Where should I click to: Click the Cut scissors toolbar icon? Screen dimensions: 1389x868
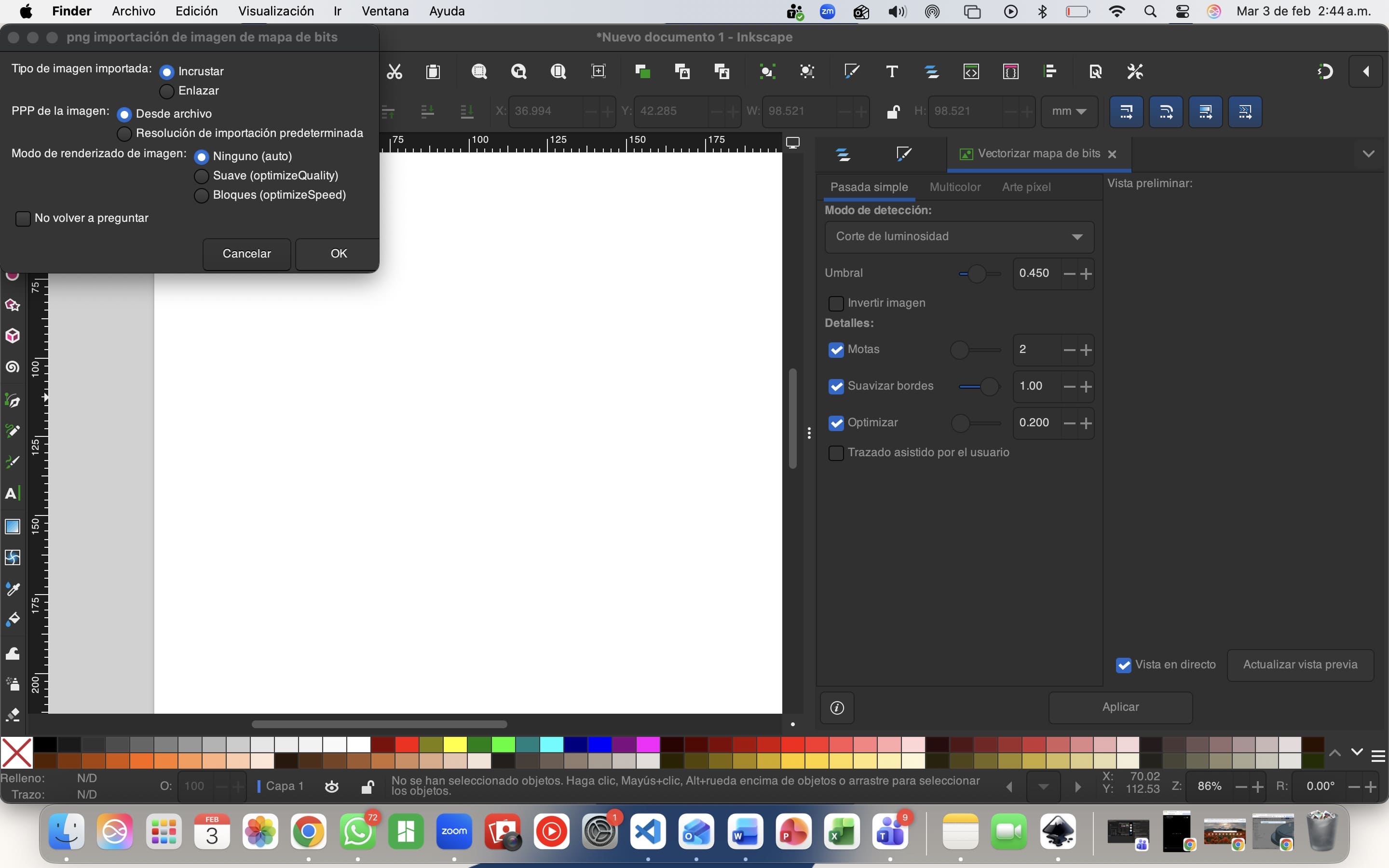pyautogui.click(x=395, y=72)
